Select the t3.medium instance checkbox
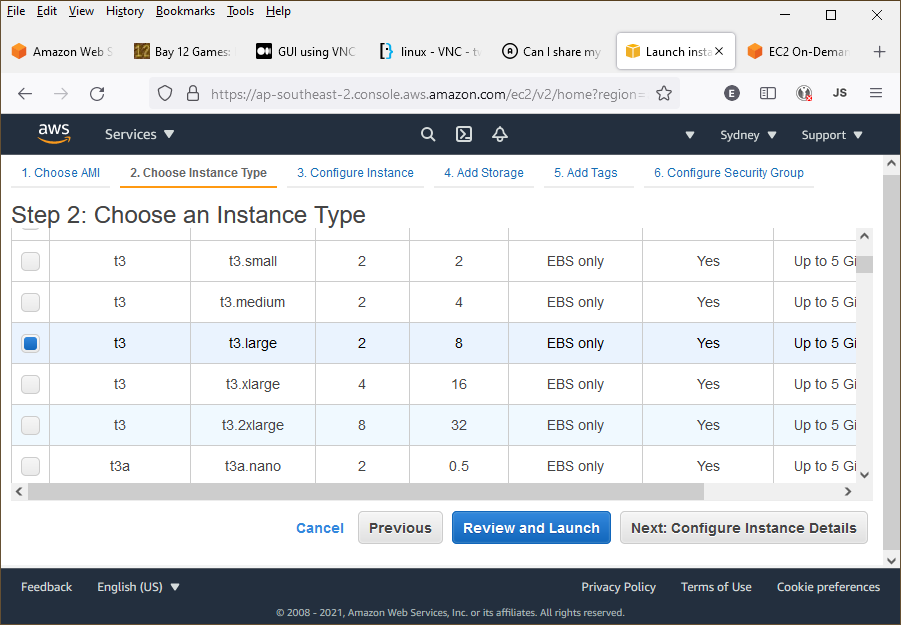Image resolution: width=901 pixels, height=625 pixels. (x=30, y=302)
